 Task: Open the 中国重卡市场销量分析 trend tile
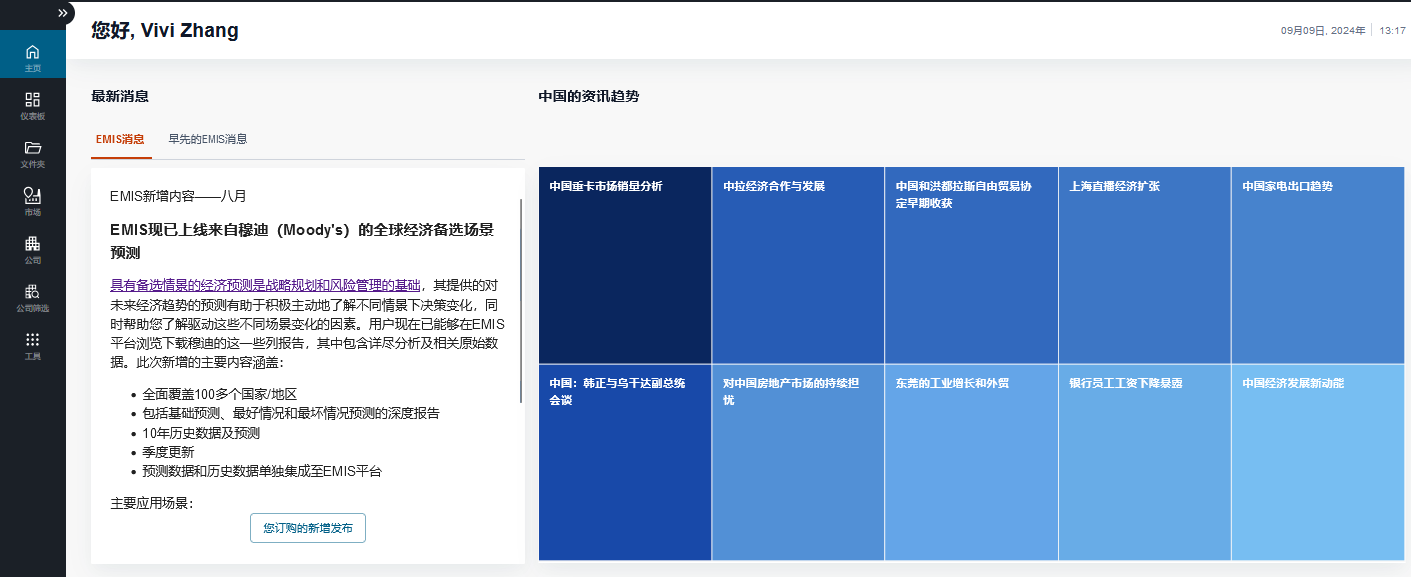click(x=624, y=265)
